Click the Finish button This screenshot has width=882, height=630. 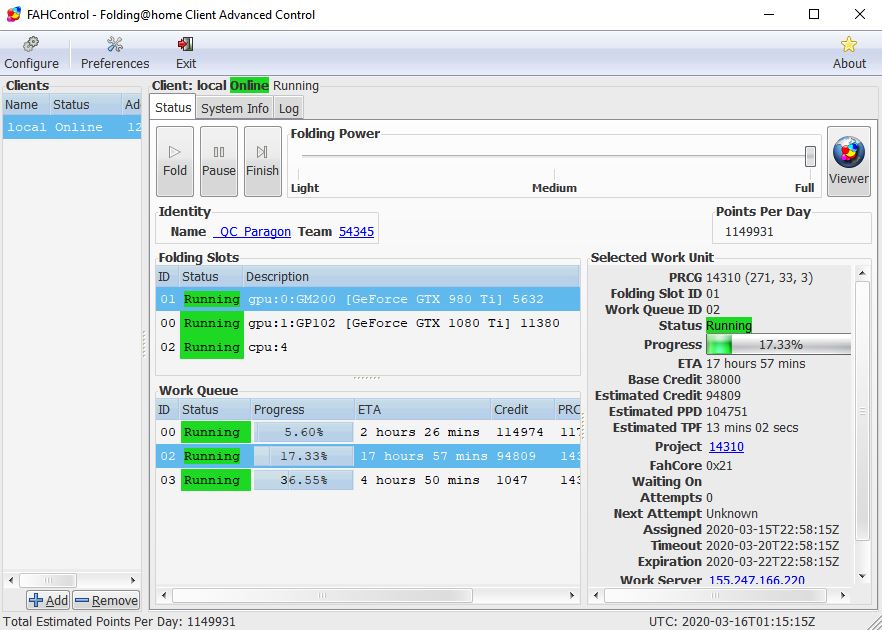pos(262,161)
